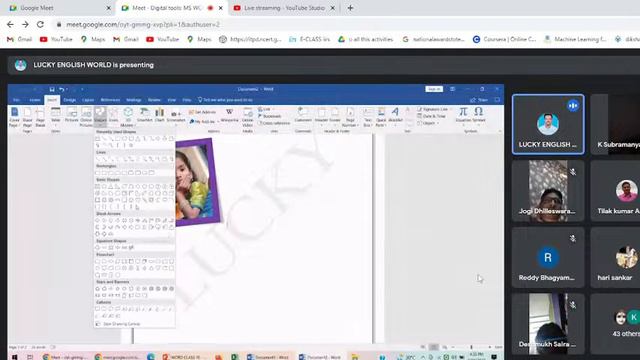
Task: Click the Date & Time ribbon item
Action: point(431,116)
